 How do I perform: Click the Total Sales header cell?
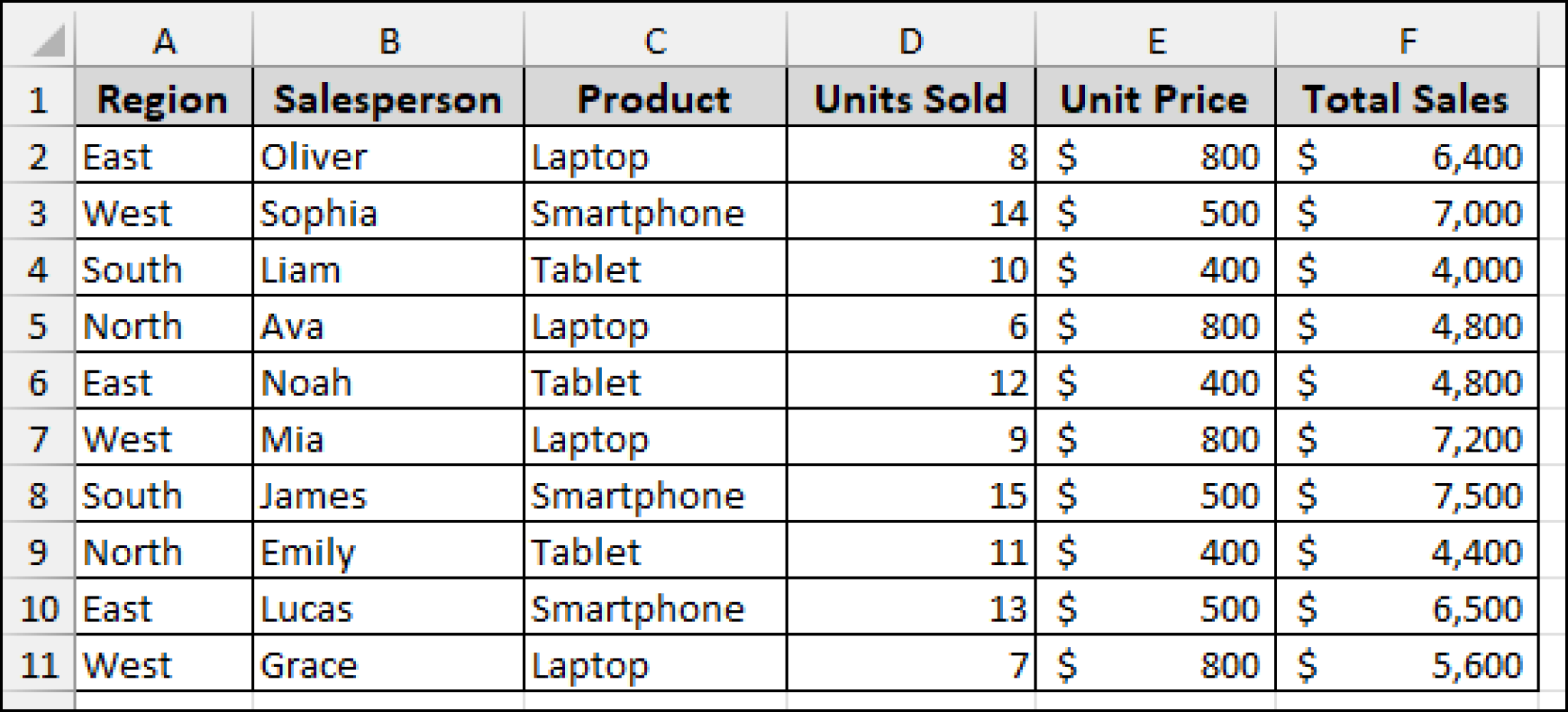(x=1409, y=98)
